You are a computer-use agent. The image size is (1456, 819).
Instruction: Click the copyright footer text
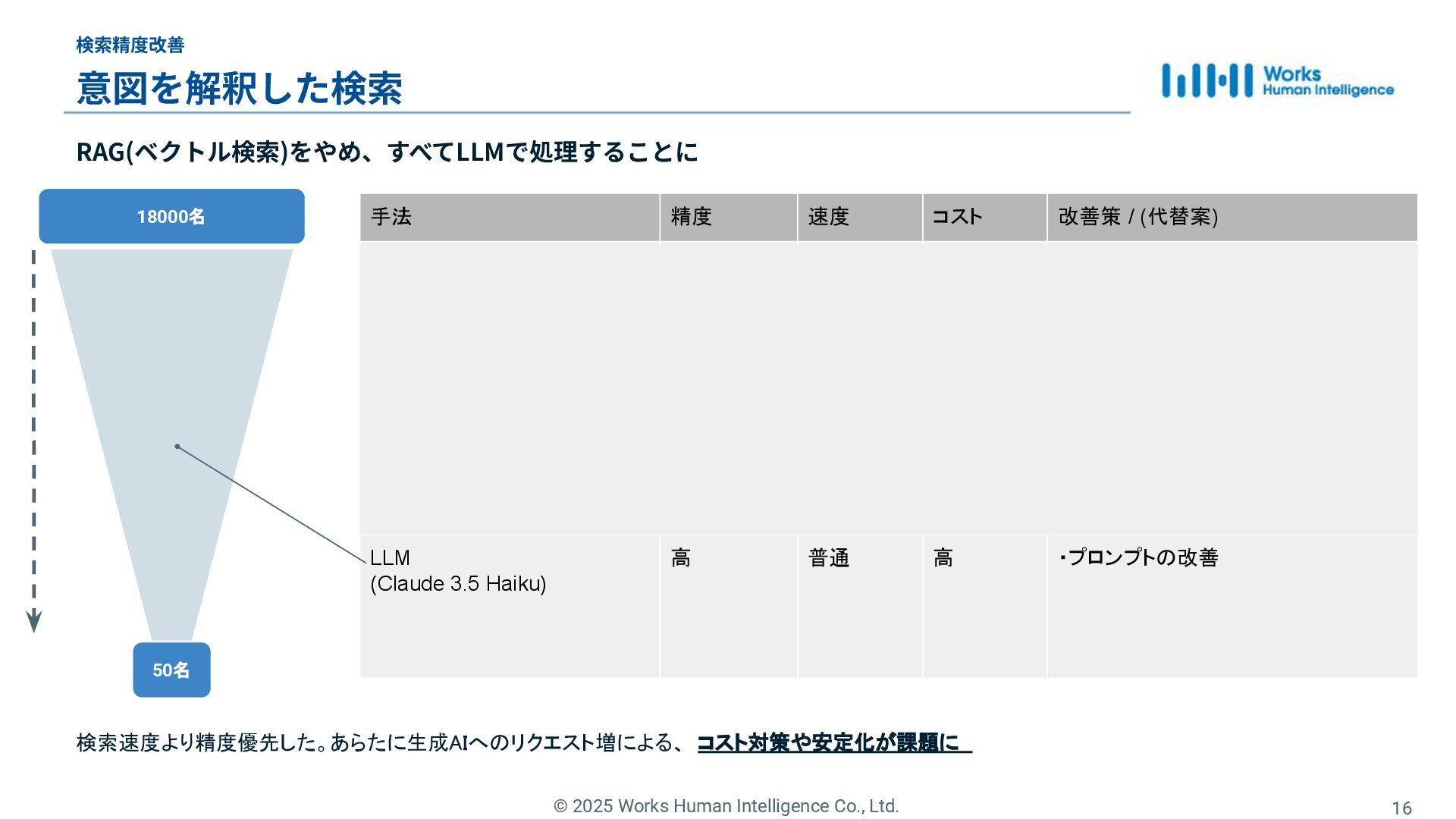pos(726,806)
